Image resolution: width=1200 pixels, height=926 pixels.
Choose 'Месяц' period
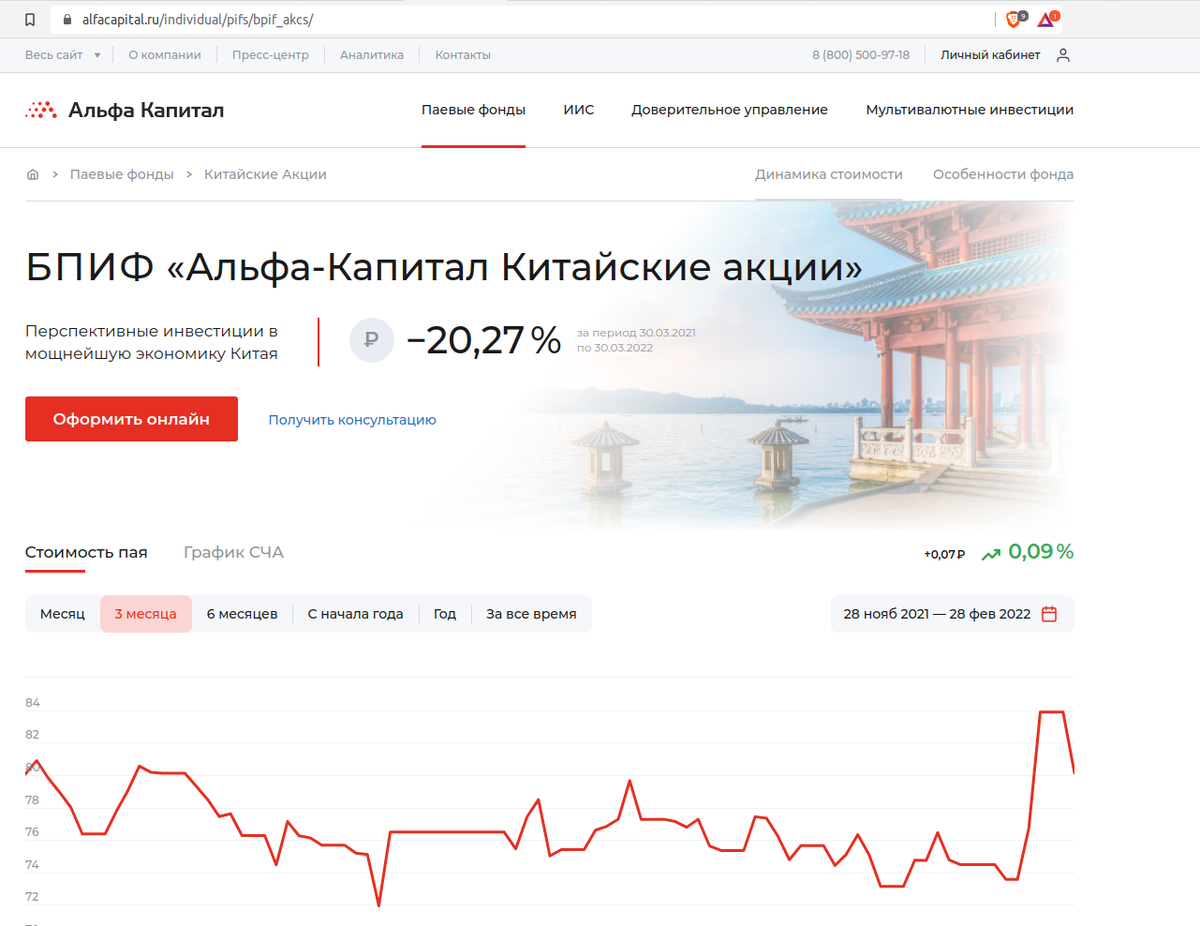62,614
